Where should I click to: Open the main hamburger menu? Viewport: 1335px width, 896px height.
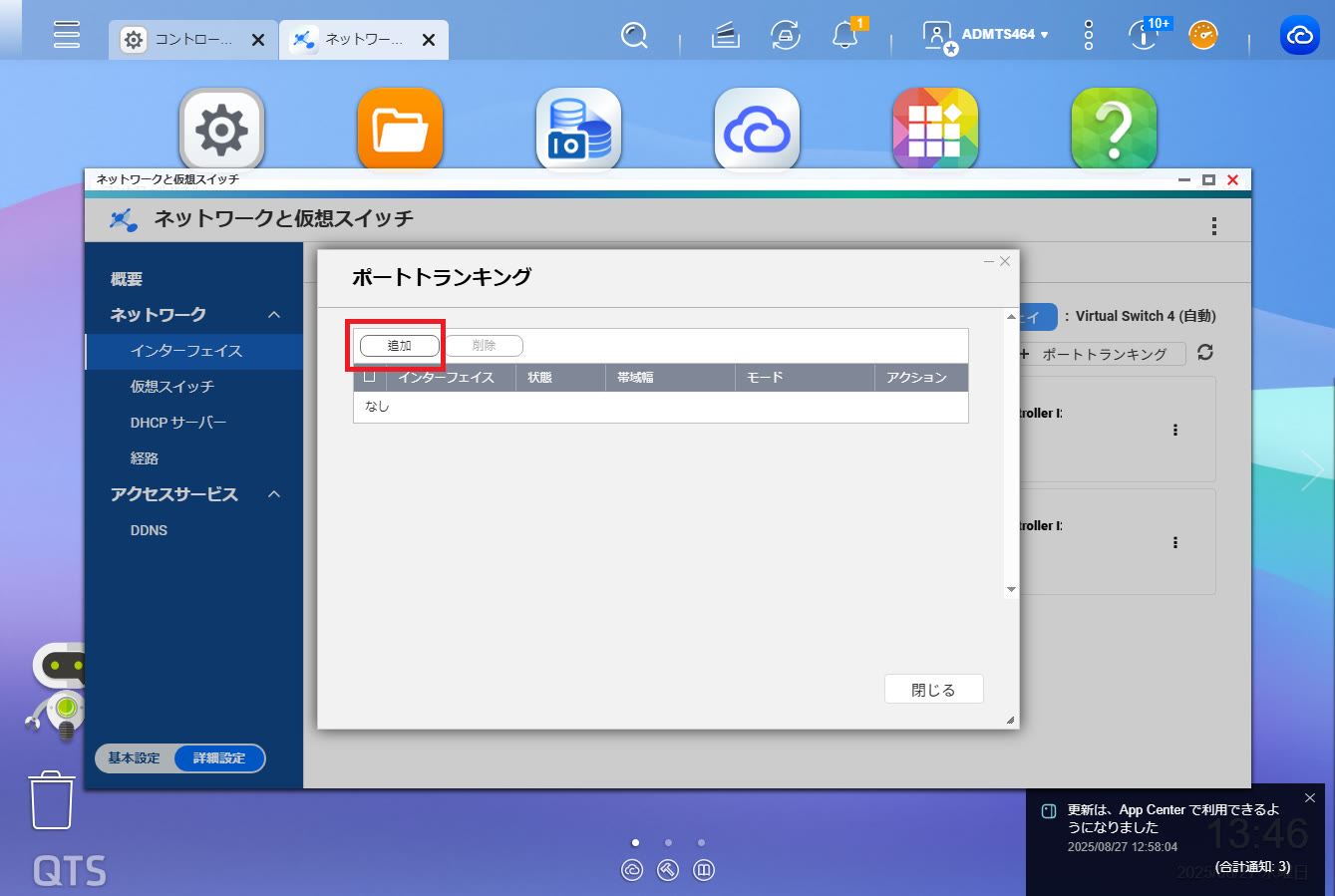[67, 35]
